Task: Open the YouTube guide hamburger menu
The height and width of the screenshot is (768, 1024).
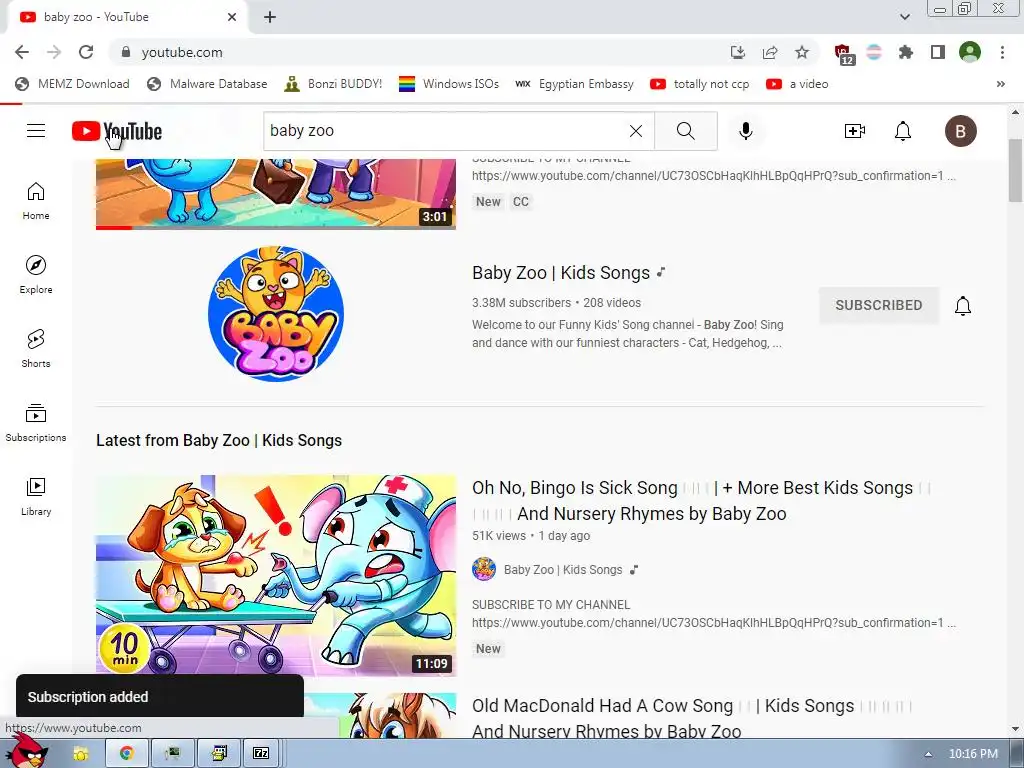Action: 36,131
